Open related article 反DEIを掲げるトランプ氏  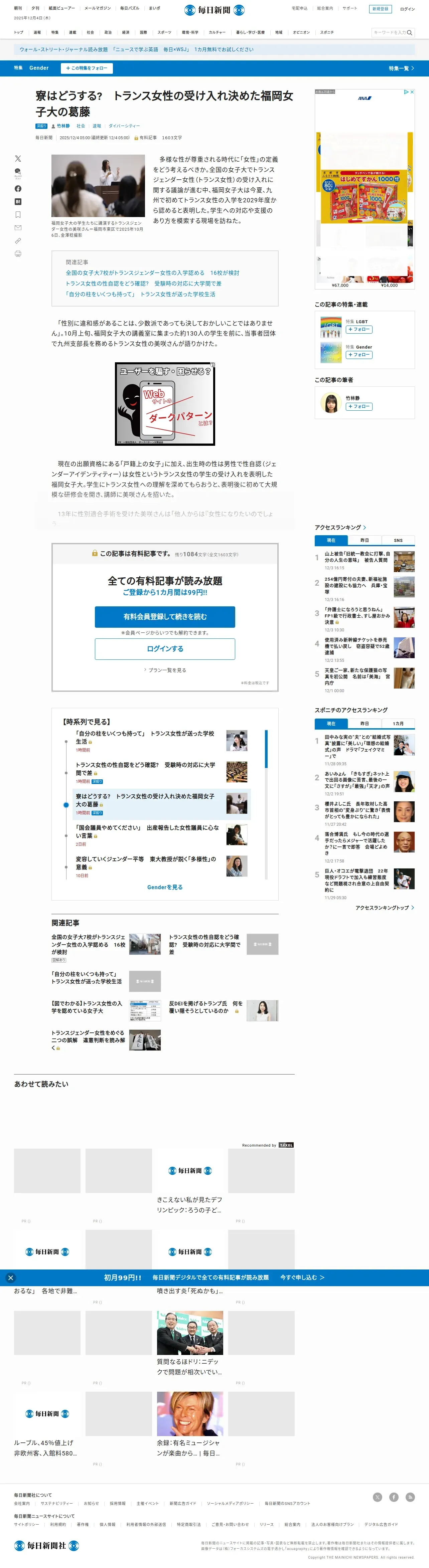tap(205, 1007)
